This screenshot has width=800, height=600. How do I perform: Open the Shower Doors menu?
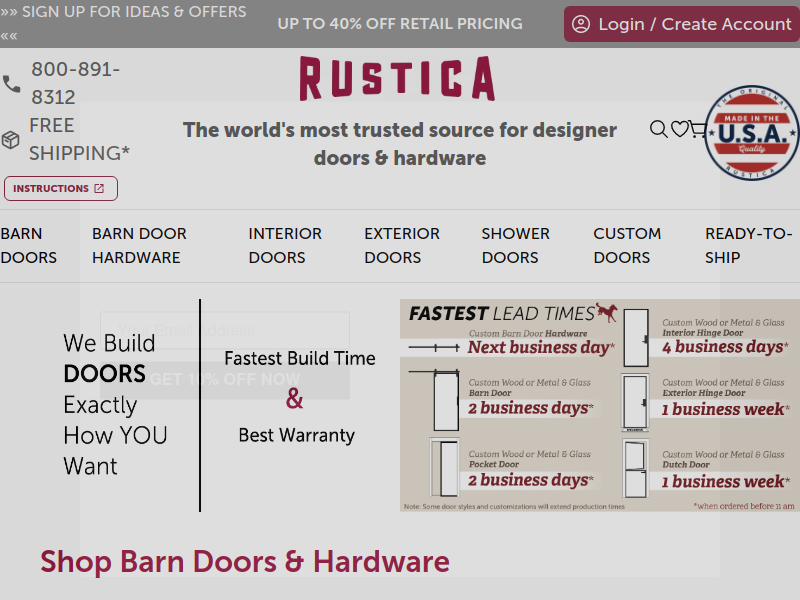(516, 245)
